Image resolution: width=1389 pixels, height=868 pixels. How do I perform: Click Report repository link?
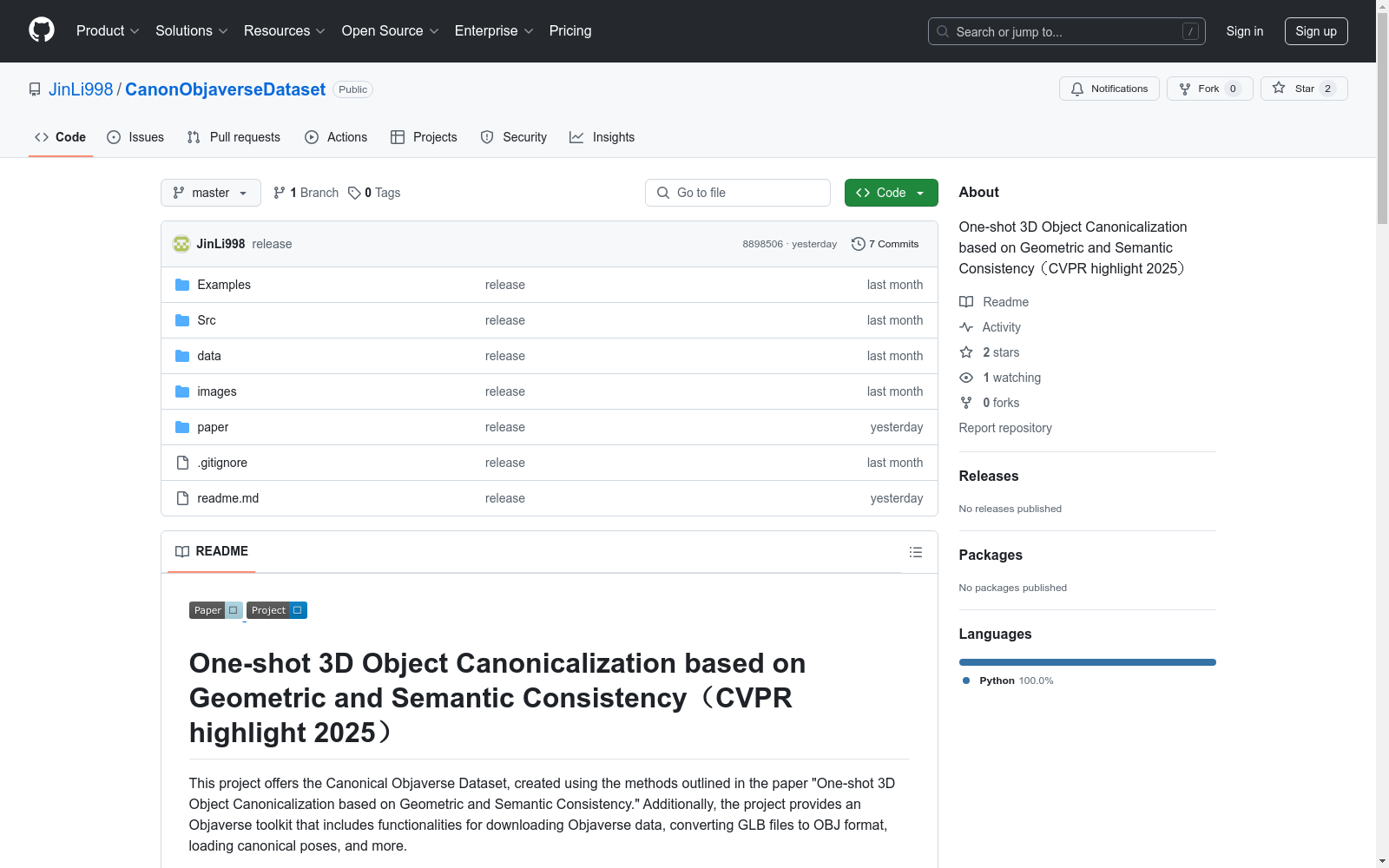[1005, 428]
